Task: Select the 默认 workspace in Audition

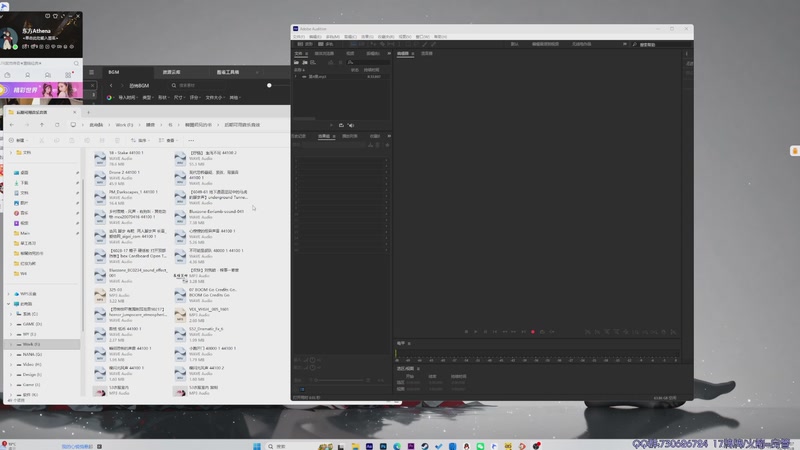Action: click(x=514, y=44)
